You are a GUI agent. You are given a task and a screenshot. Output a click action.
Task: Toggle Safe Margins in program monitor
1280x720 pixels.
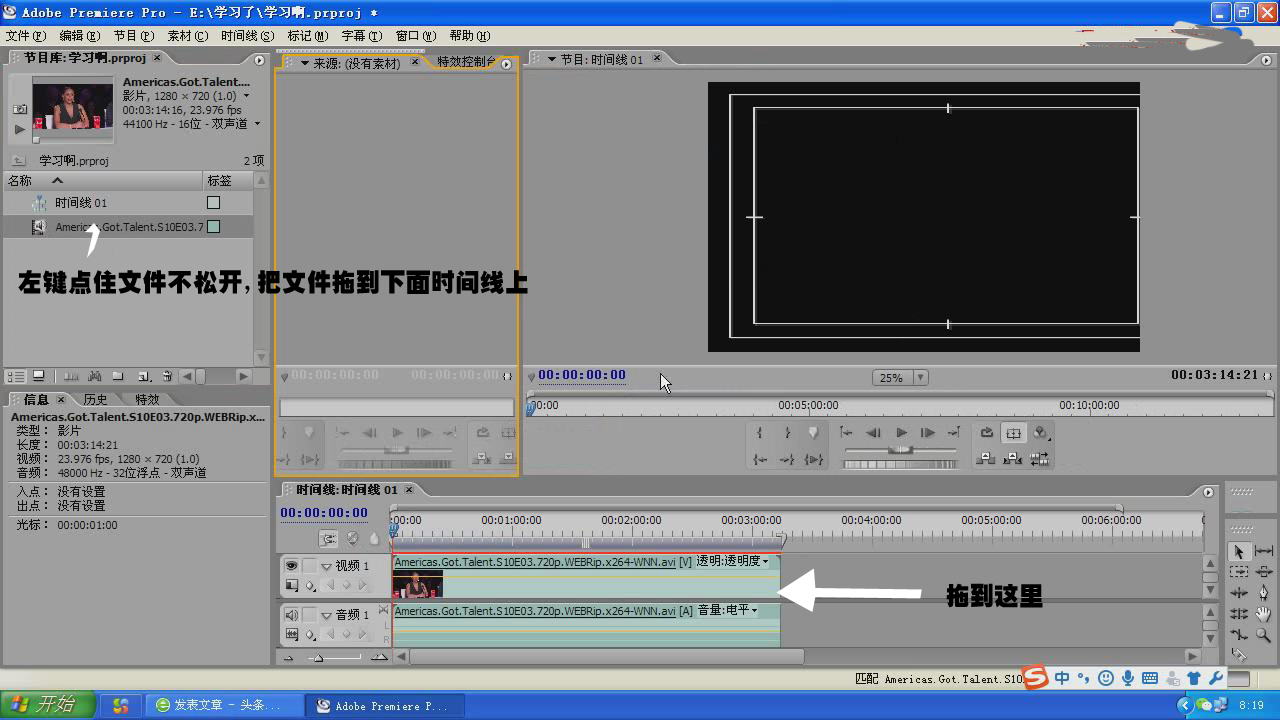click(1013, 432)
